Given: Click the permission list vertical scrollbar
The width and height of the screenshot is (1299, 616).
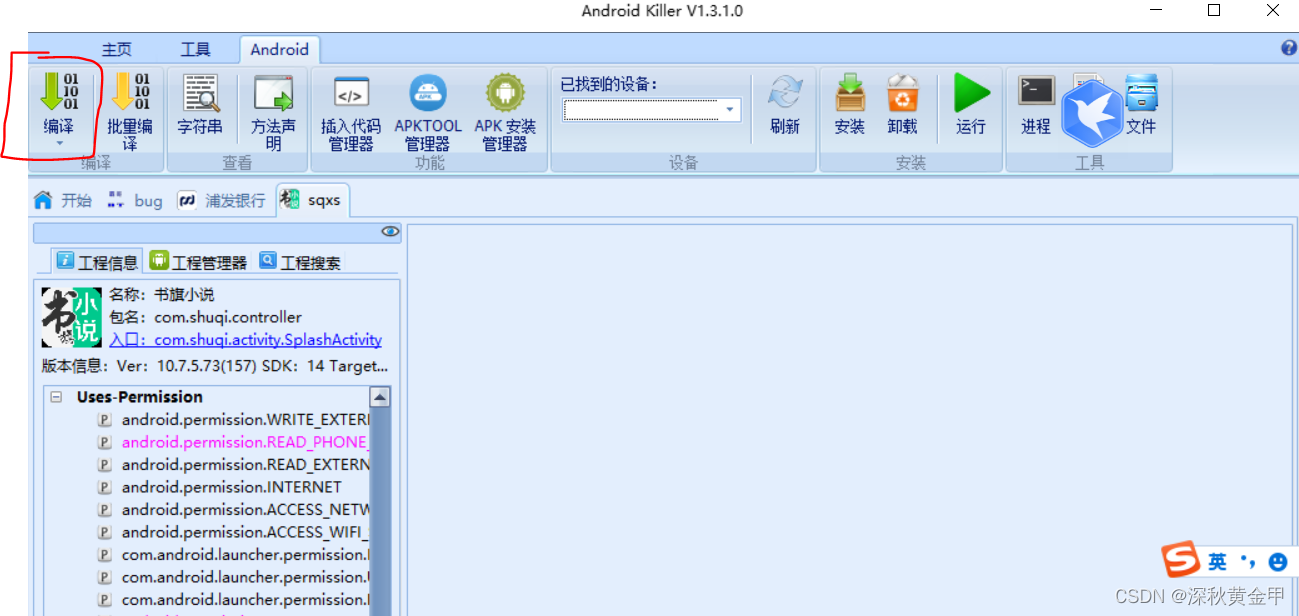Looking at the screenshot, I should click(x=380, y=510).
